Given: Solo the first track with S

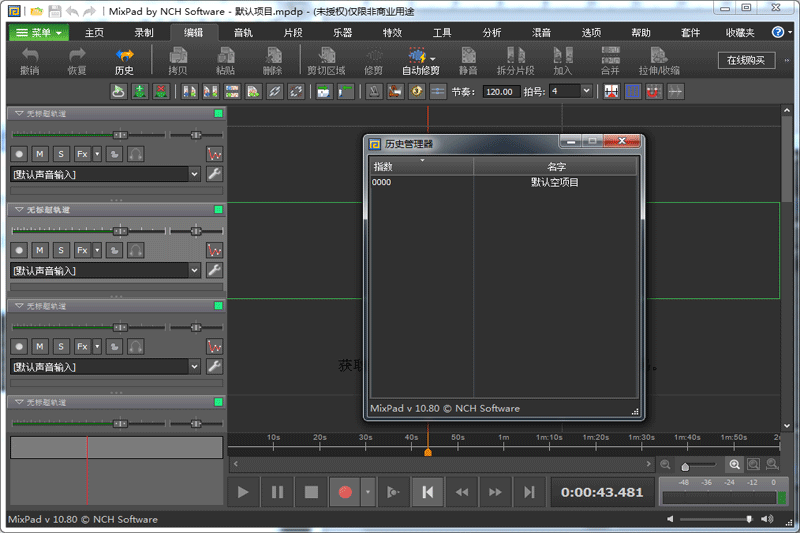Looking at the screenshot, I should coord(61,154).
